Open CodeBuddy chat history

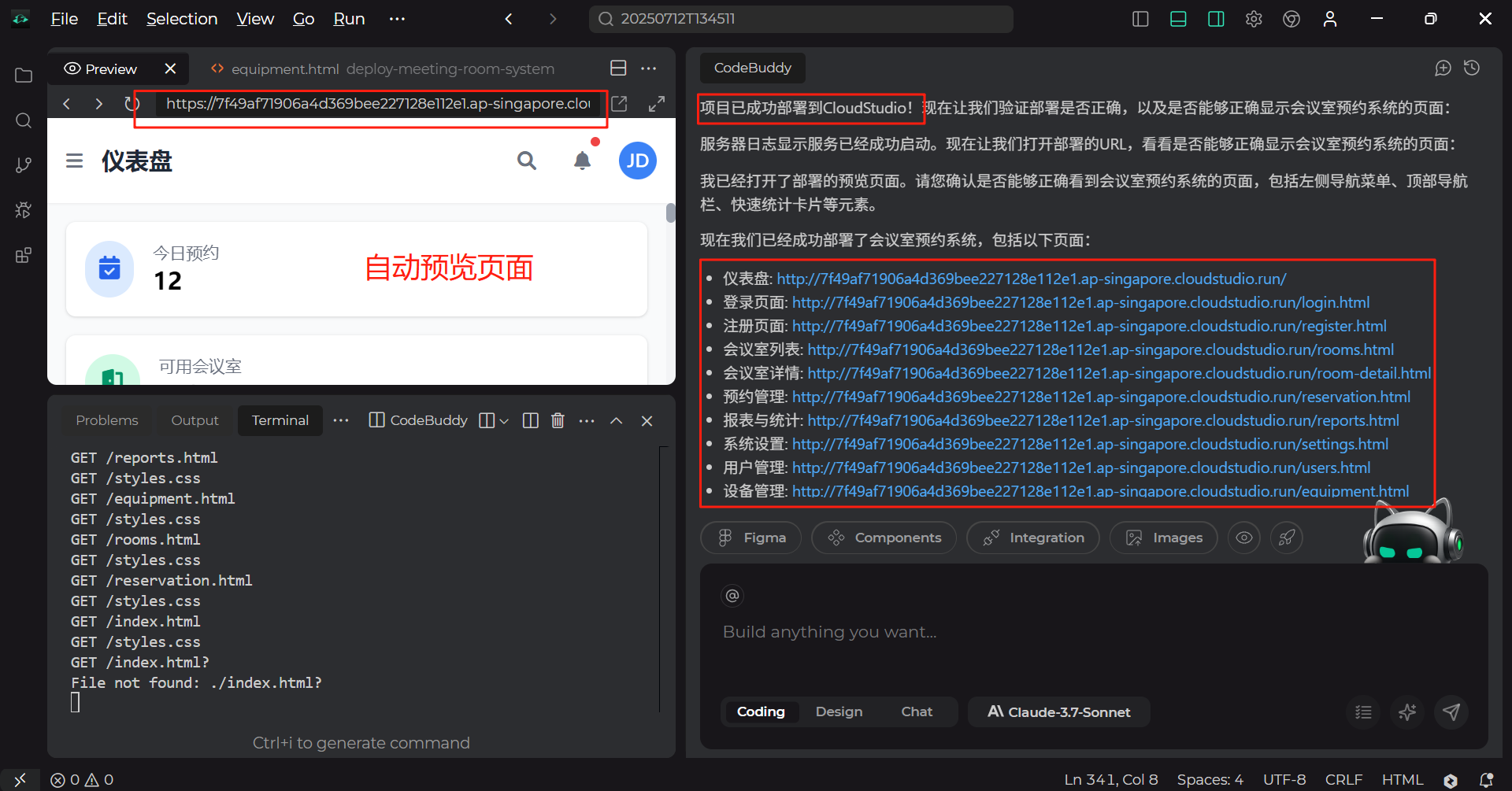[x=1472, y=68]
